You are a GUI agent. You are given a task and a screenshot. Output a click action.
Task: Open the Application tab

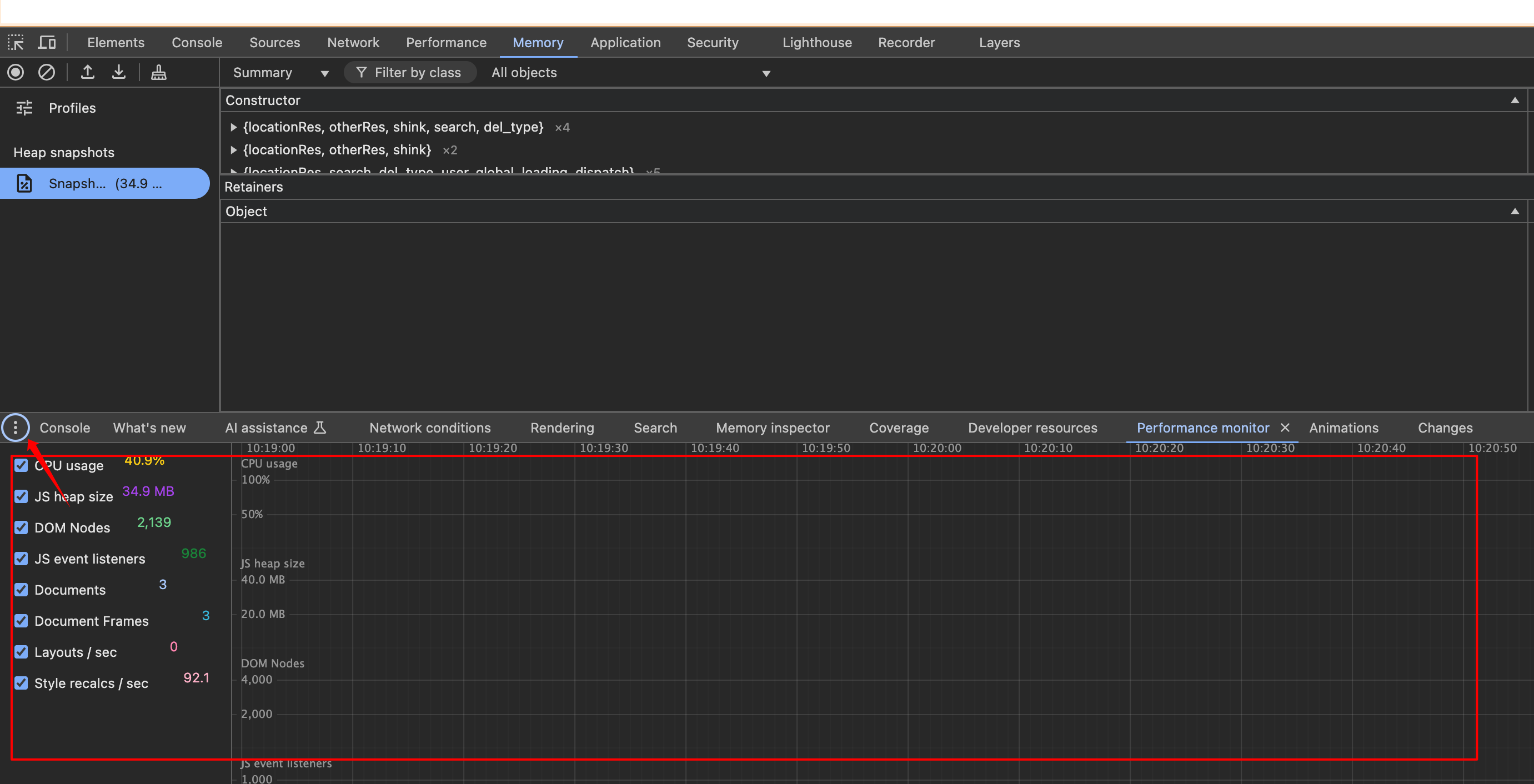[625, 42]
